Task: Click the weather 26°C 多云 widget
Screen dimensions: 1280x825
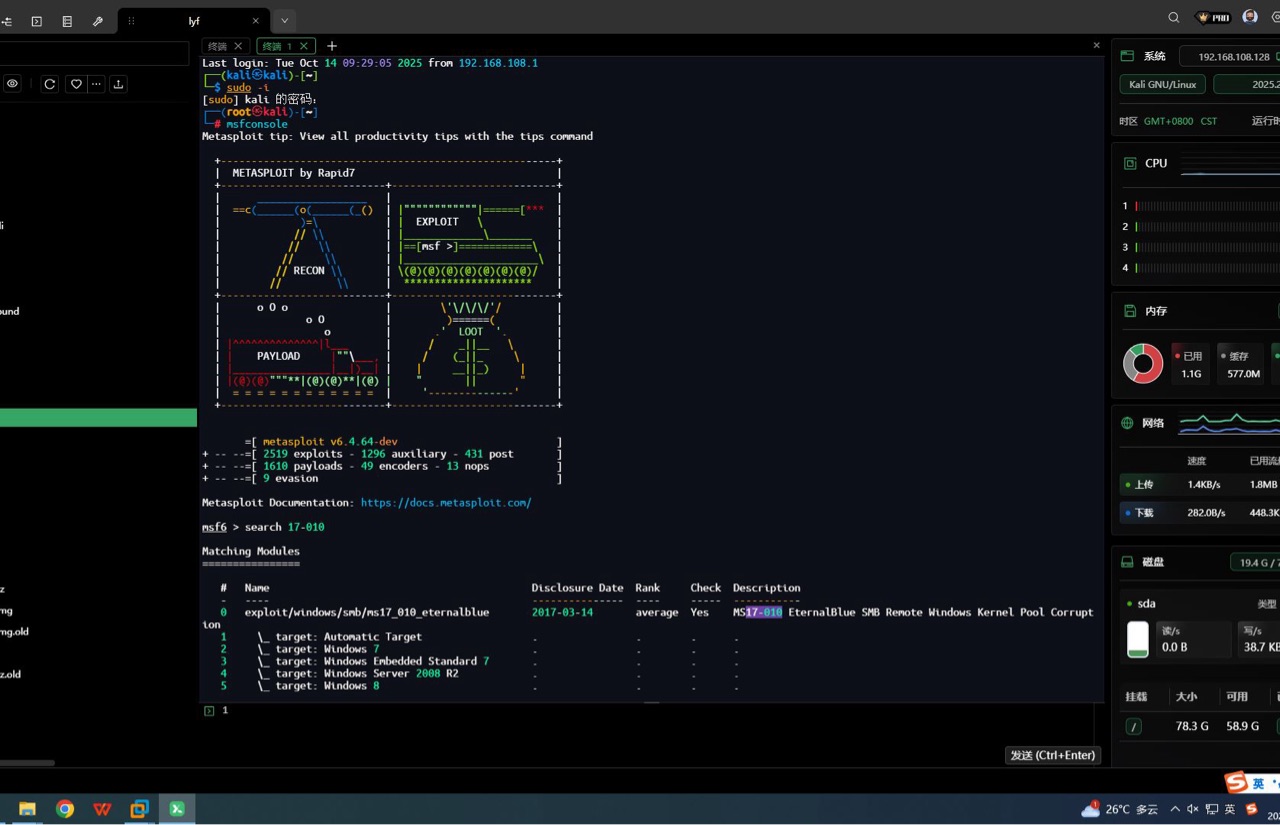Action: point(1120,809)
